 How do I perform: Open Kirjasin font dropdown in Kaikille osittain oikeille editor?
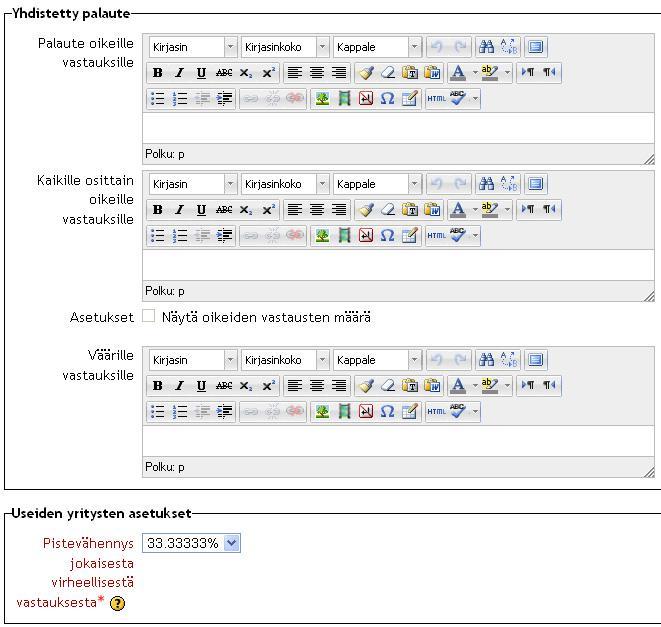193,184
